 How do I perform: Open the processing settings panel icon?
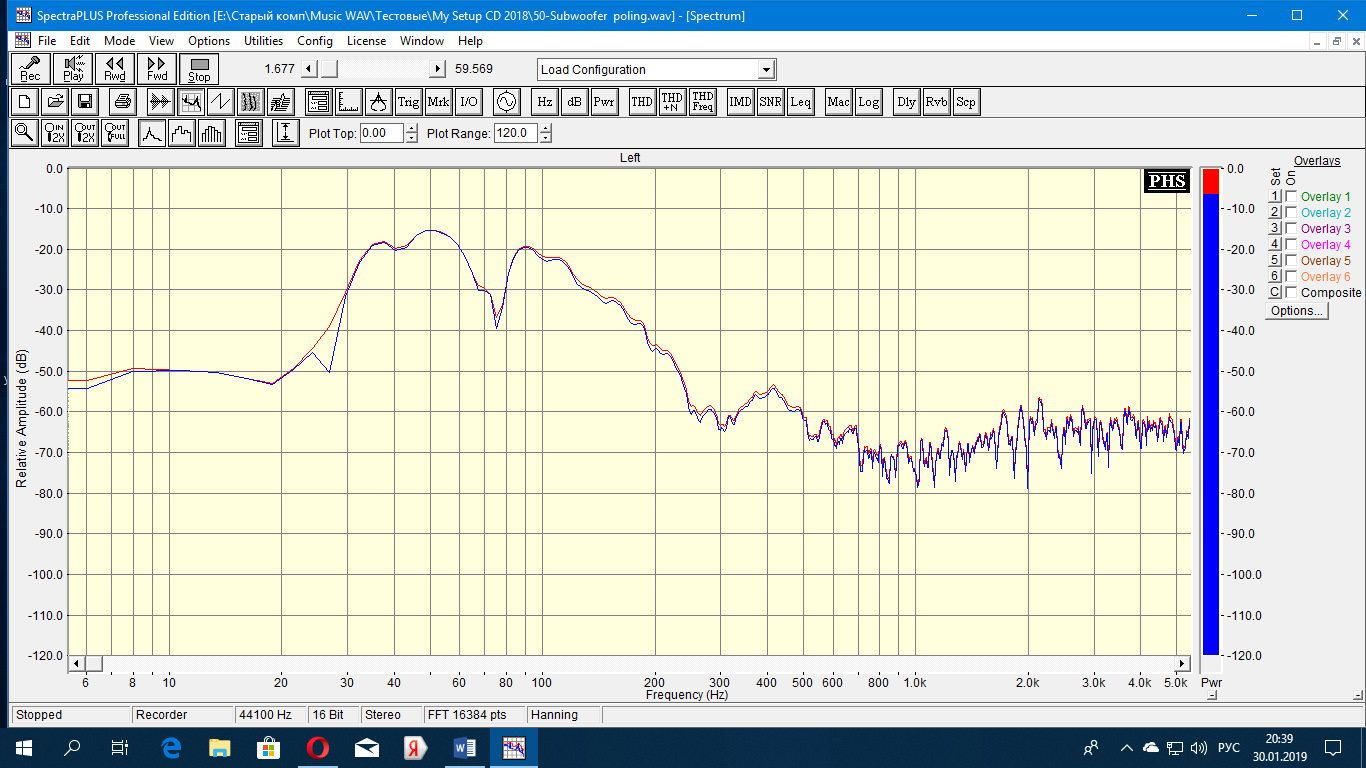318,101
